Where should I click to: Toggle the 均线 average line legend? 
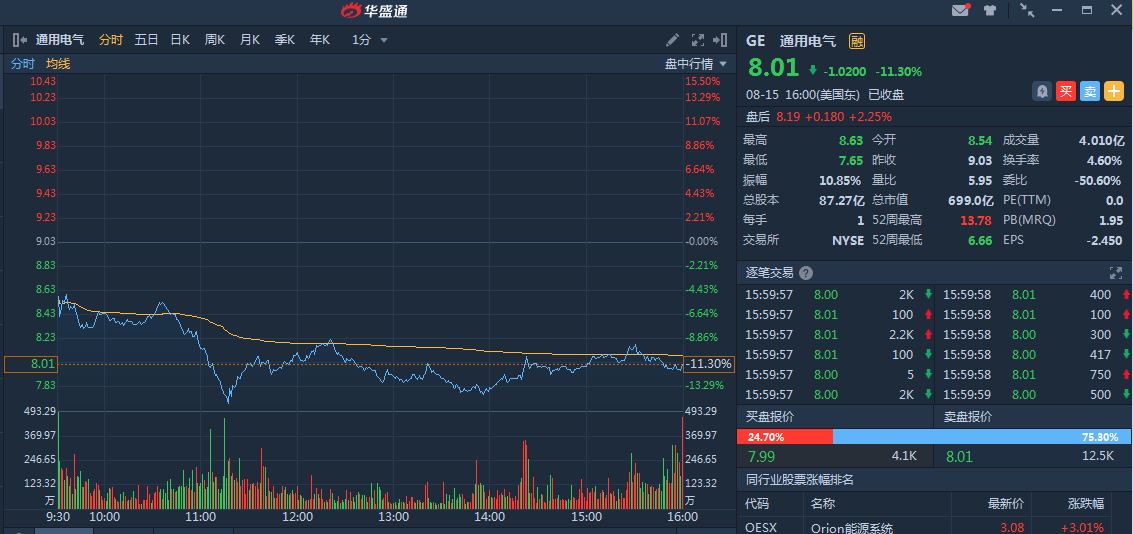point(59,64)
